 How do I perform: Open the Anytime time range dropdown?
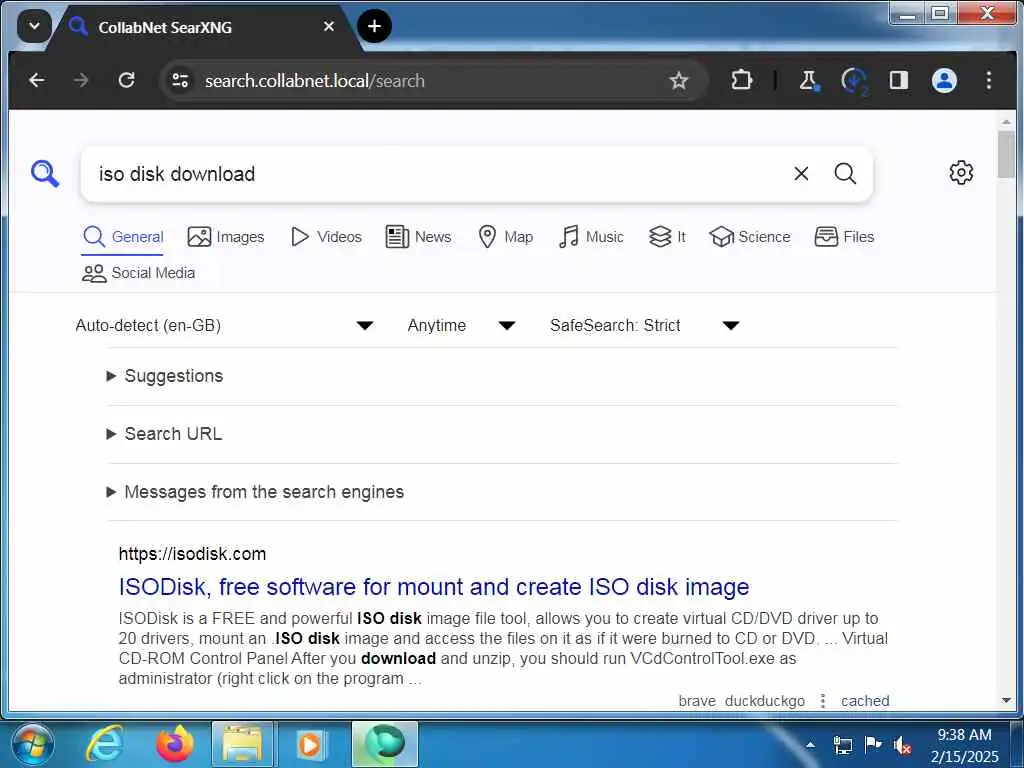[462, 325]
